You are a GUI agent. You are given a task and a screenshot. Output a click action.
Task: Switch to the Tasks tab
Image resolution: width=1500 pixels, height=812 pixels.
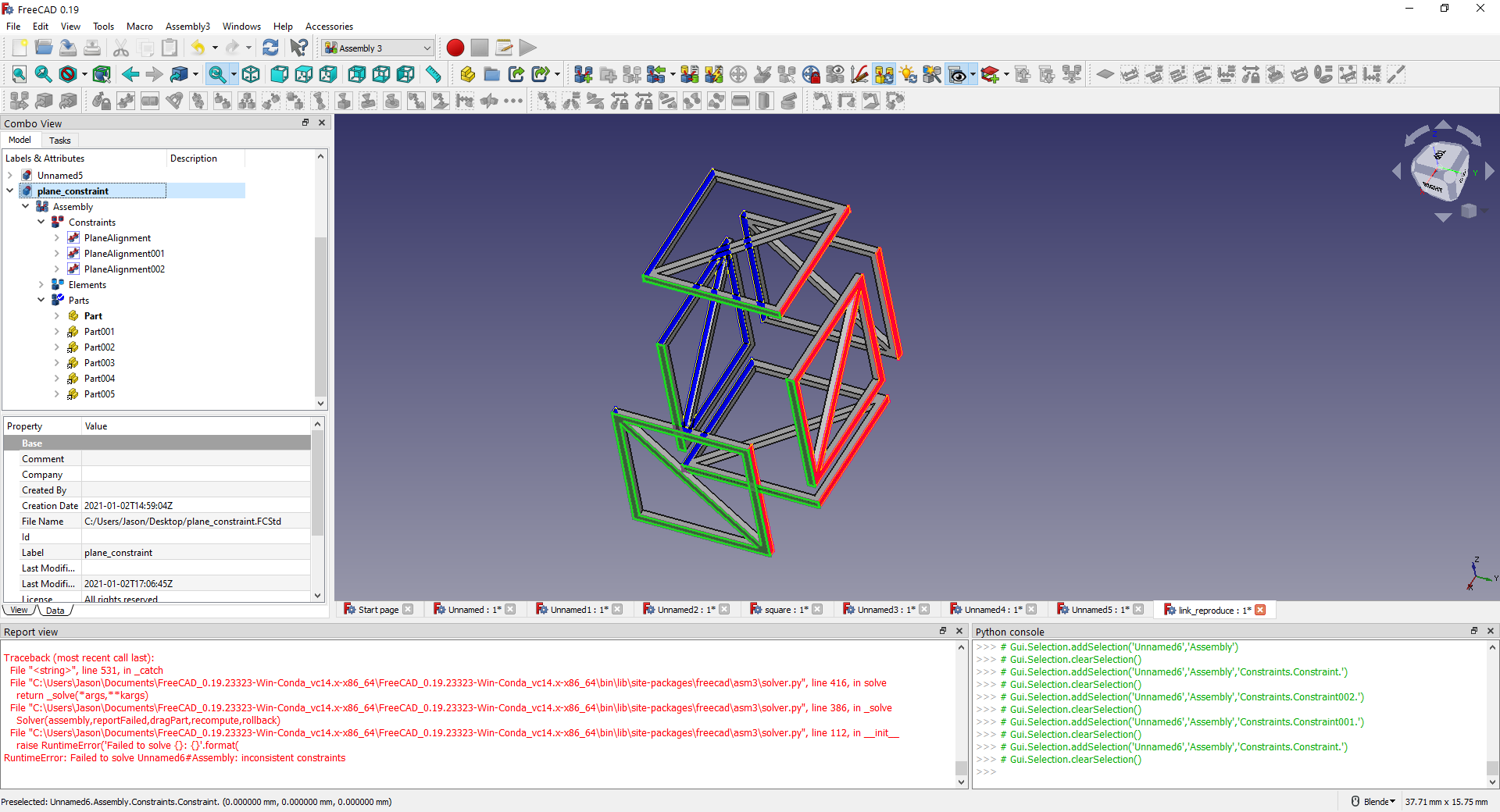click(x=59, y=140)
